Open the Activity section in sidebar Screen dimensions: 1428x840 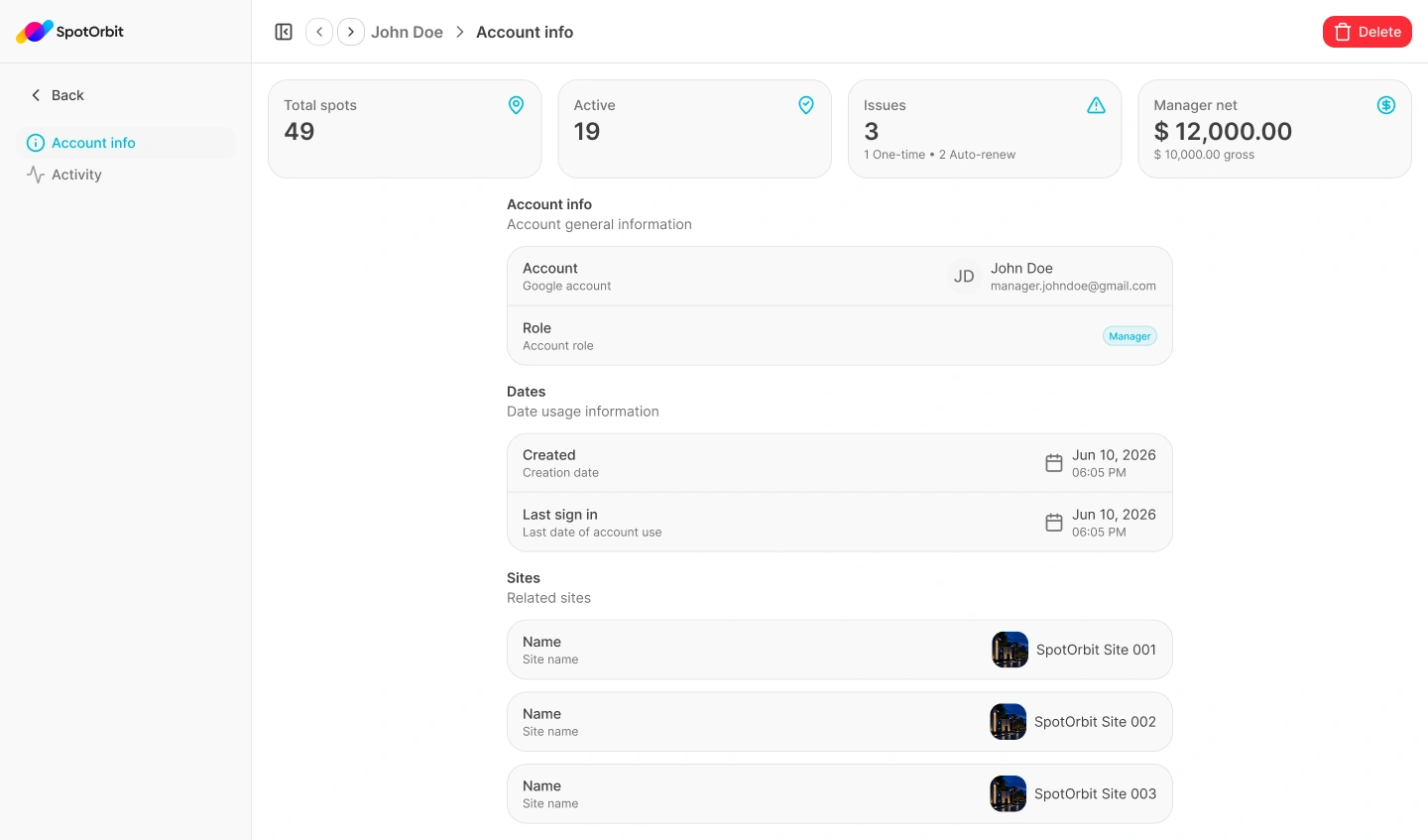[x=126, y=175]
